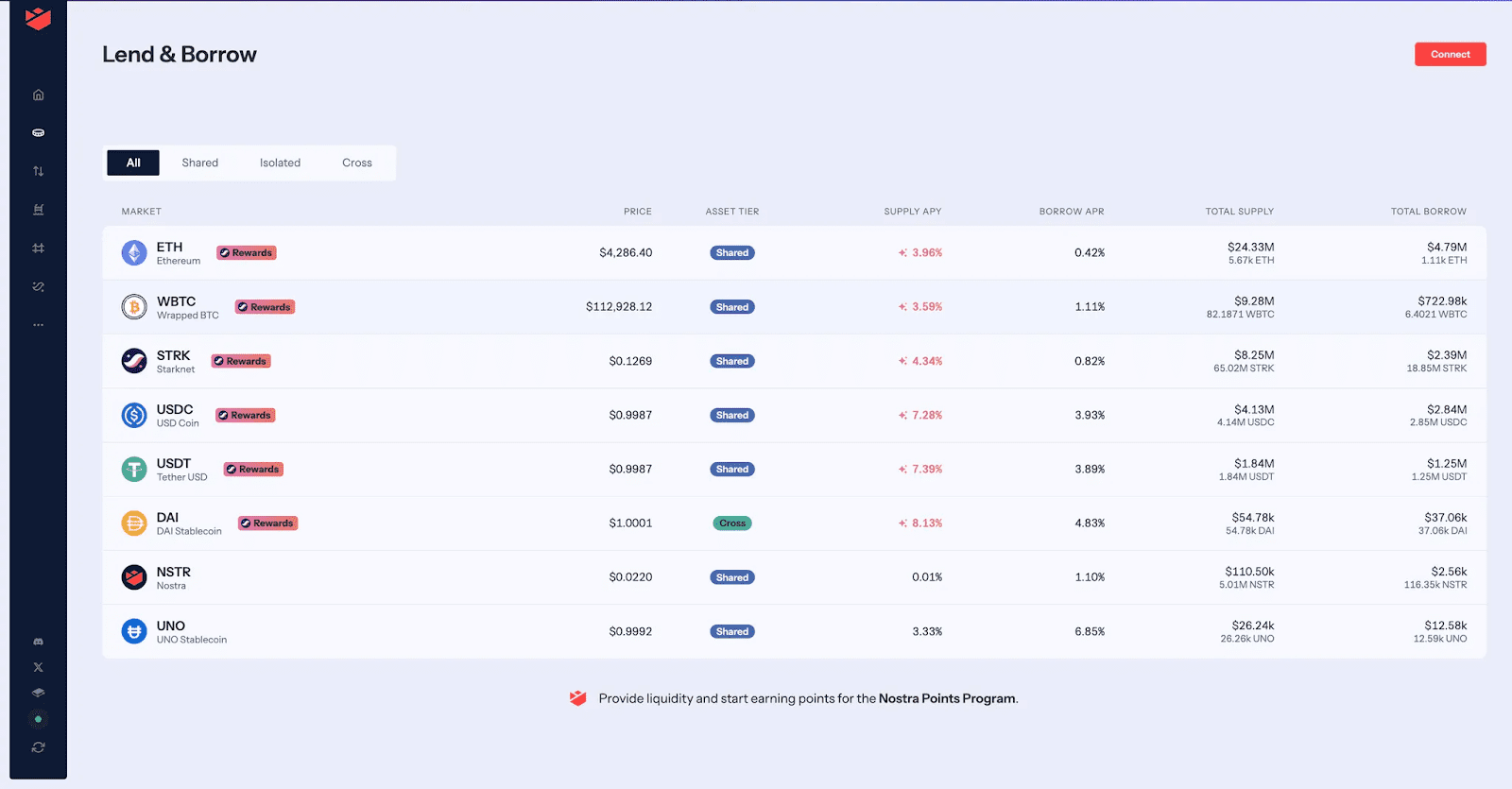The width and height of the screenshot is (1512, 789).
Task: Click the Starknet STRK token icon
Action: tap(134, 361)
